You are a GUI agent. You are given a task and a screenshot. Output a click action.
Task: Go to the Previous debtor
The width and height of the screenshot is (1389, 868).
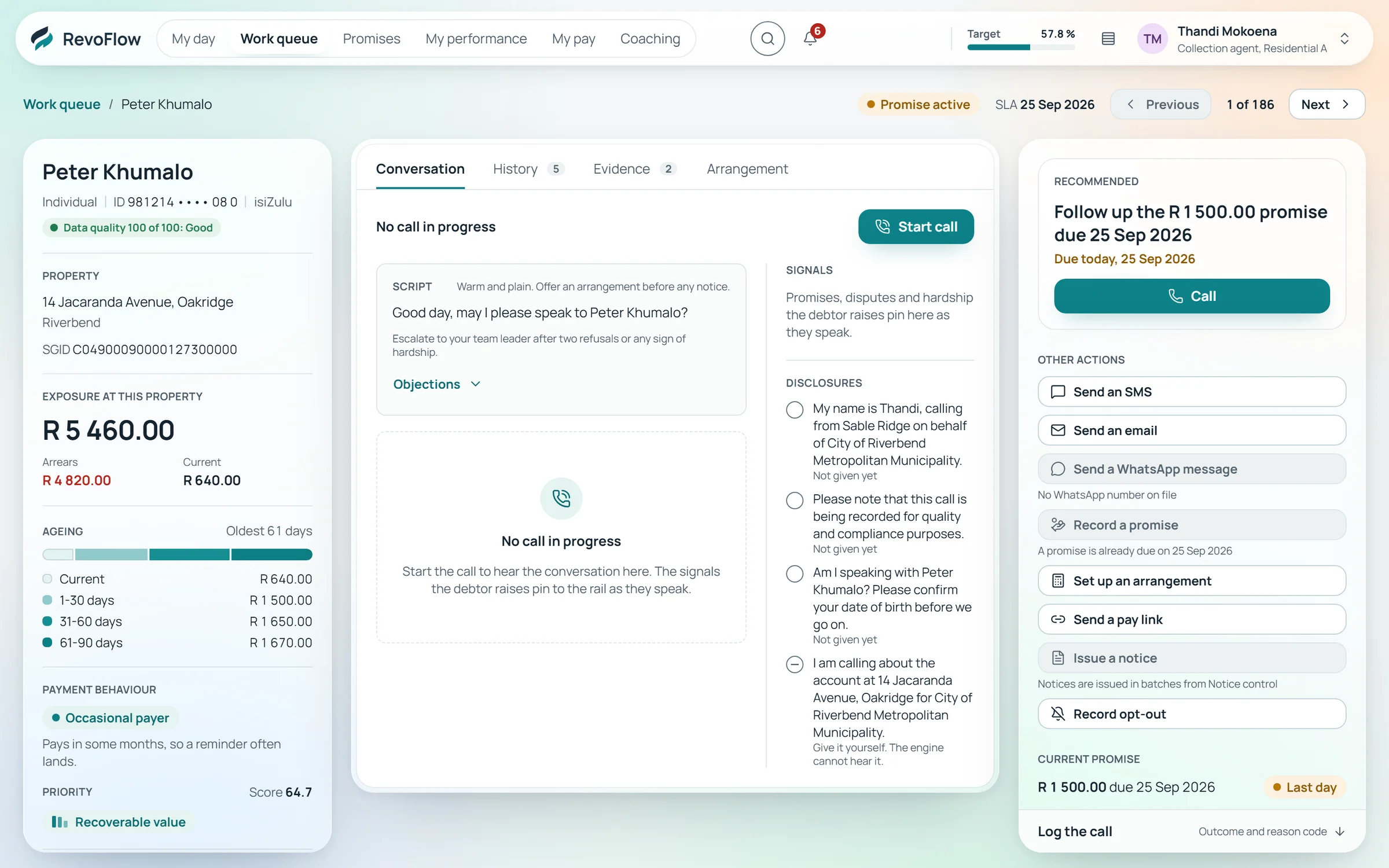point(1161,104)
